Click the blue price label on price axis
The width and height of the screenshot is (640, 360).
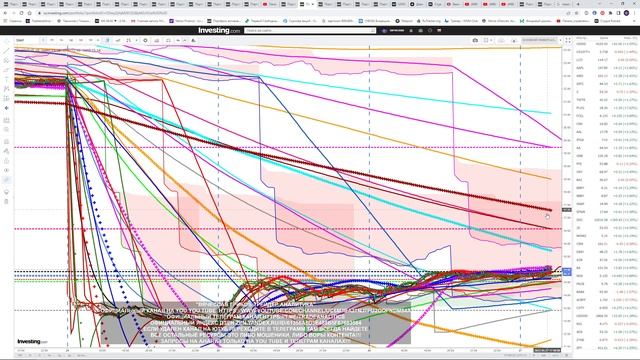567,271
